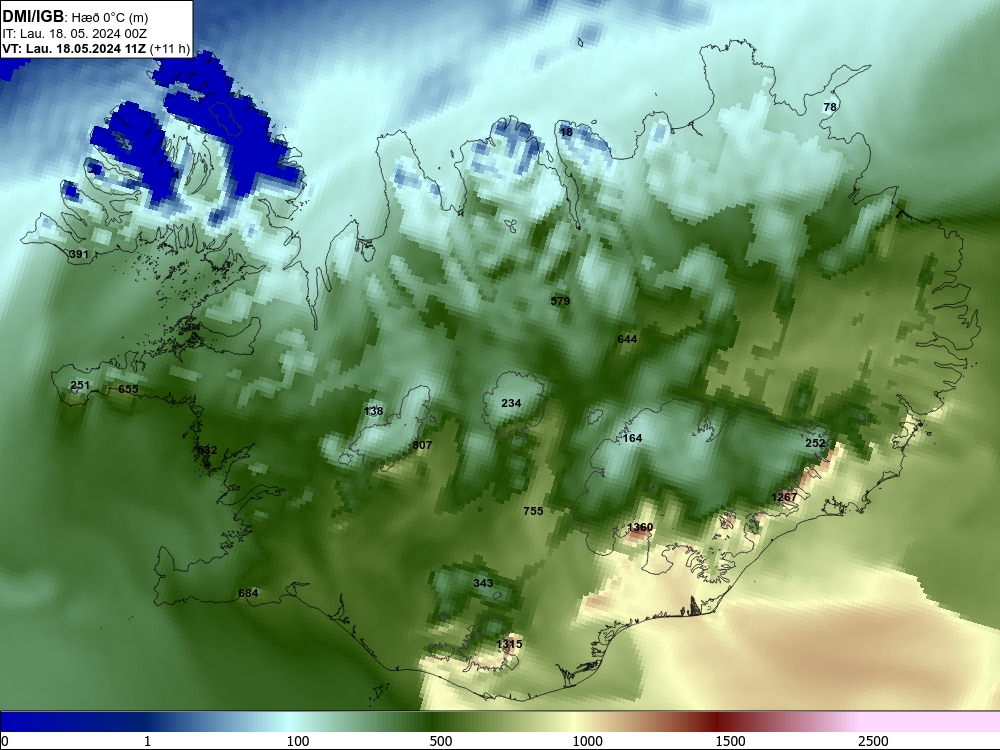Click the 1360 value label

640,527
